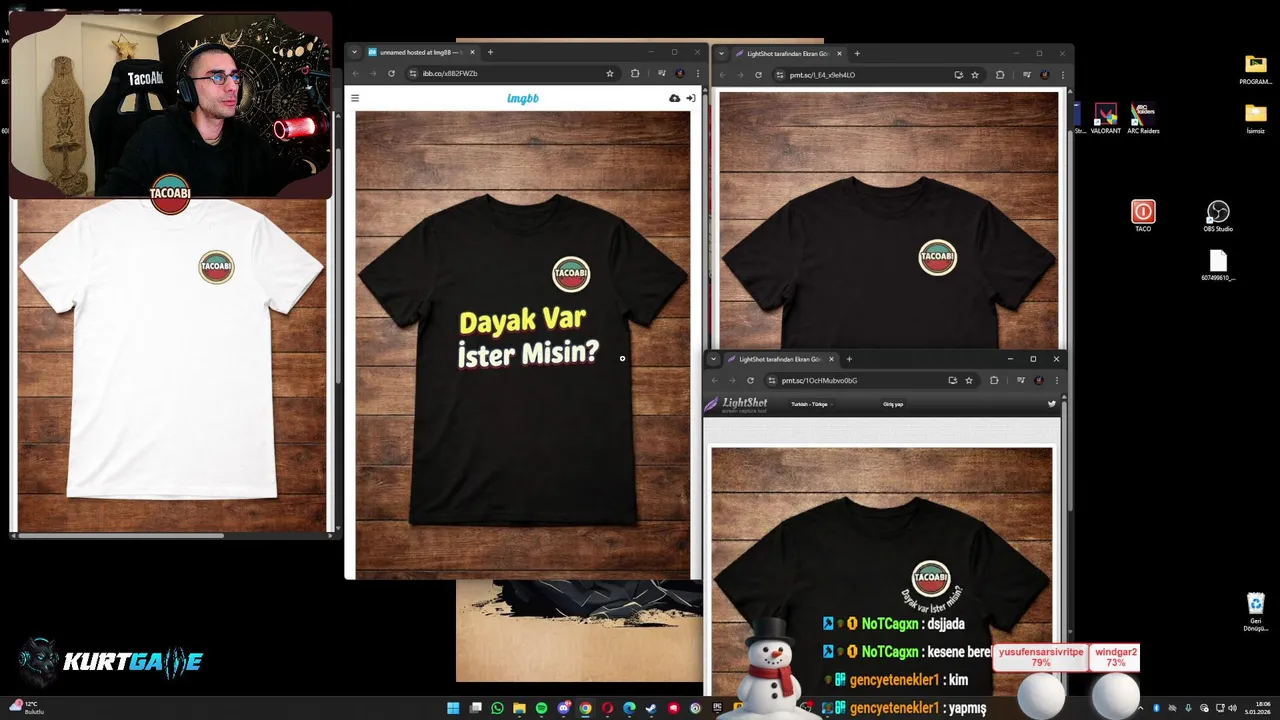Open tab search dropdown in upper LightShot window

click(x=721, y=53)
